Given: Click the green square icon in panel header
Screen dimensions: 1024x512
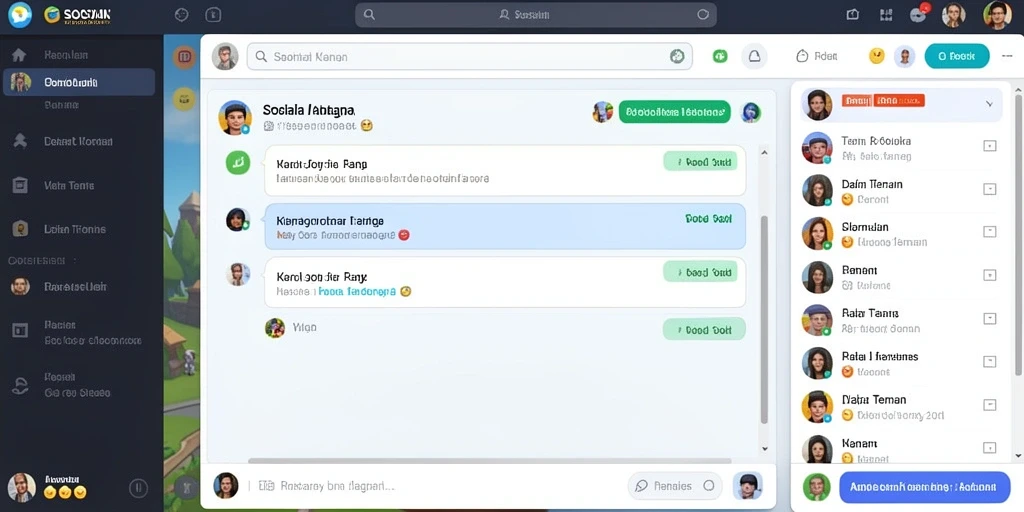Looking at the screenshot, I should tap(720, 57).
